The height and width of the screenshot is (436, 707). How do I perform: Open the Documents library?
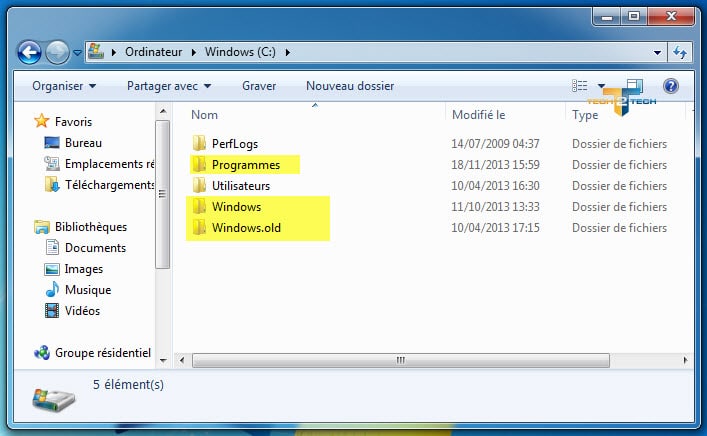[x=95, y=248]
